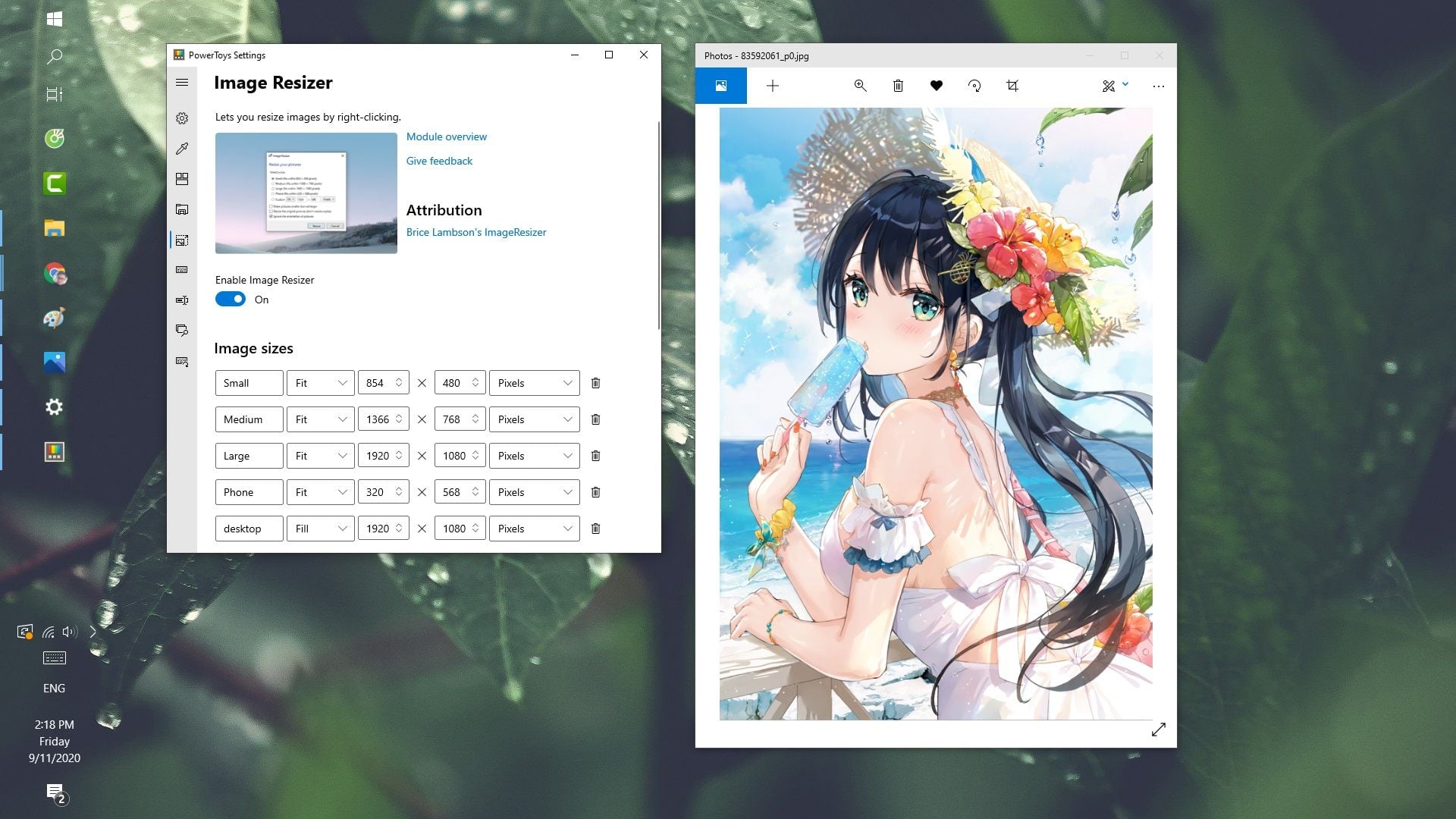Rotate the photo in the Photos app
Image resolution: width=1456 pixels, height=819 pixels.
(975, 86)
